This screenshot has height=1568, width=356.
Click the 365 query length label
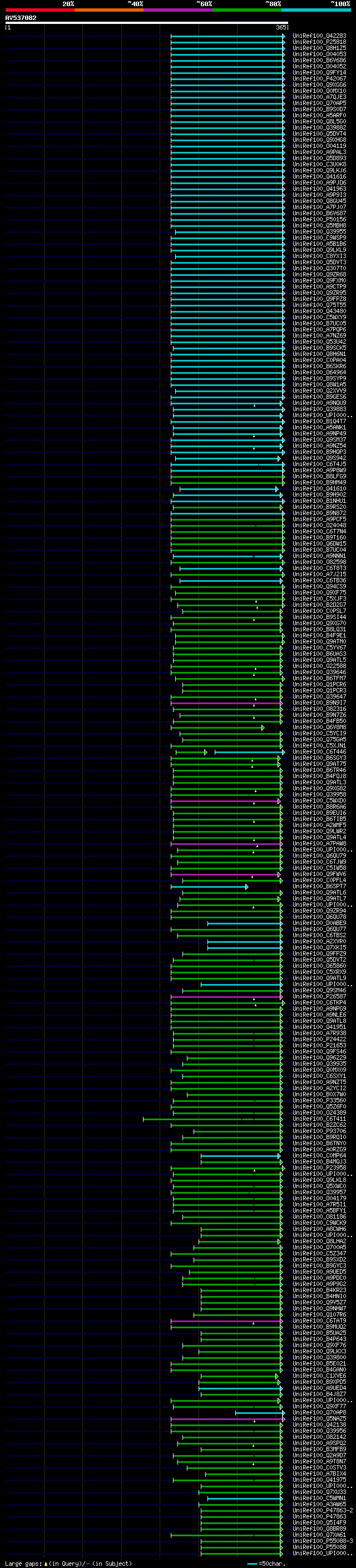point(281,27)
